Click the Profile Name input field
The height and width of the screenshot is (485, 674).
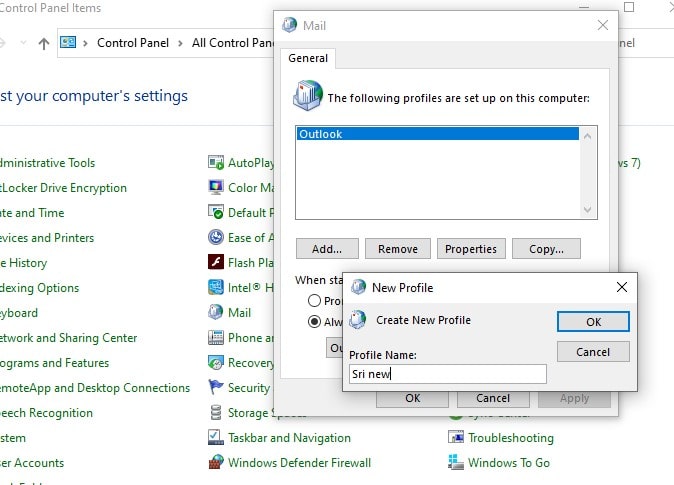coord(447,374)
